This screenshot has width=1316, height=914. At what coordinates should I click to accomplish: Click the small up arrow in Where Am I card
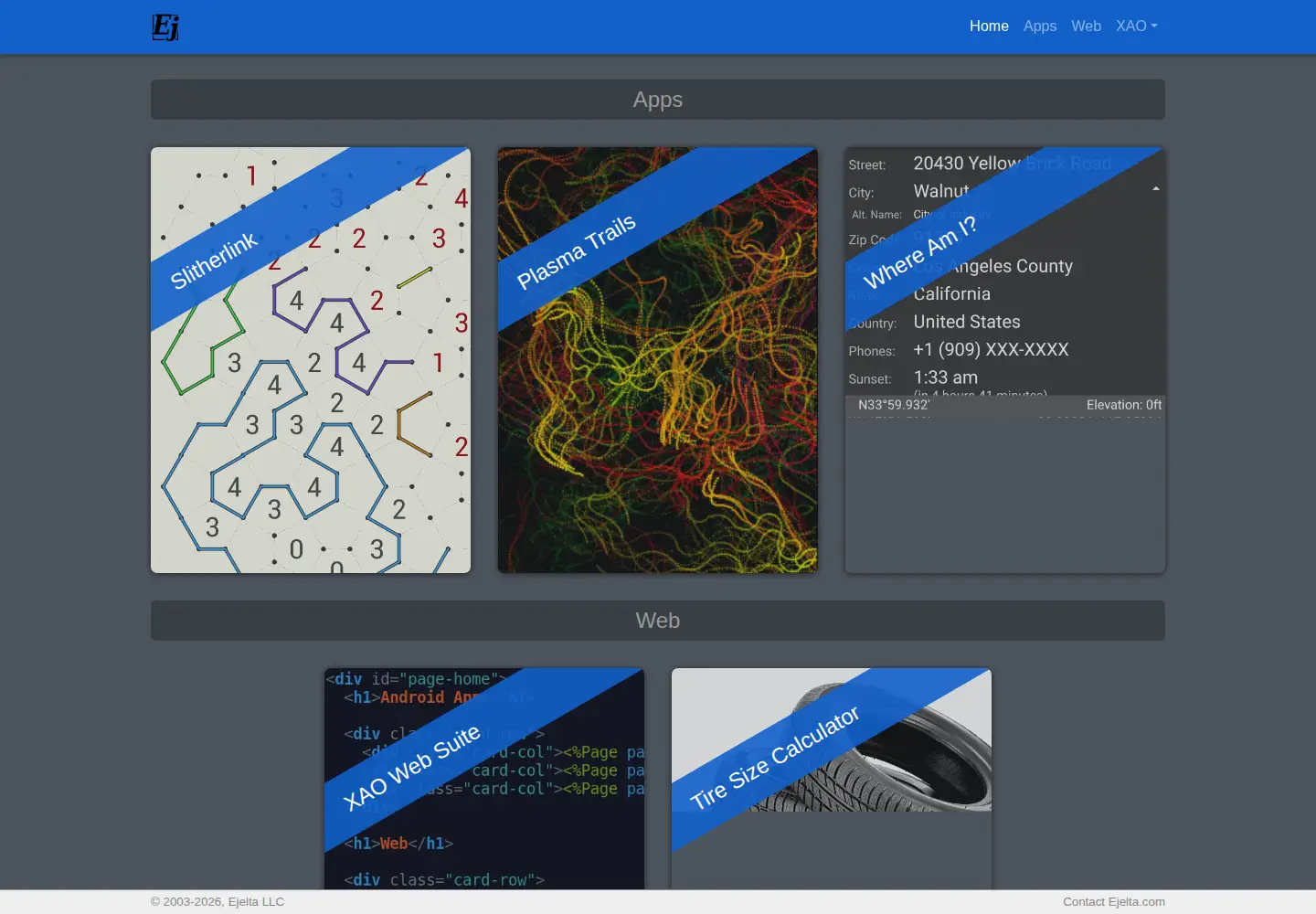point(1156,188)
